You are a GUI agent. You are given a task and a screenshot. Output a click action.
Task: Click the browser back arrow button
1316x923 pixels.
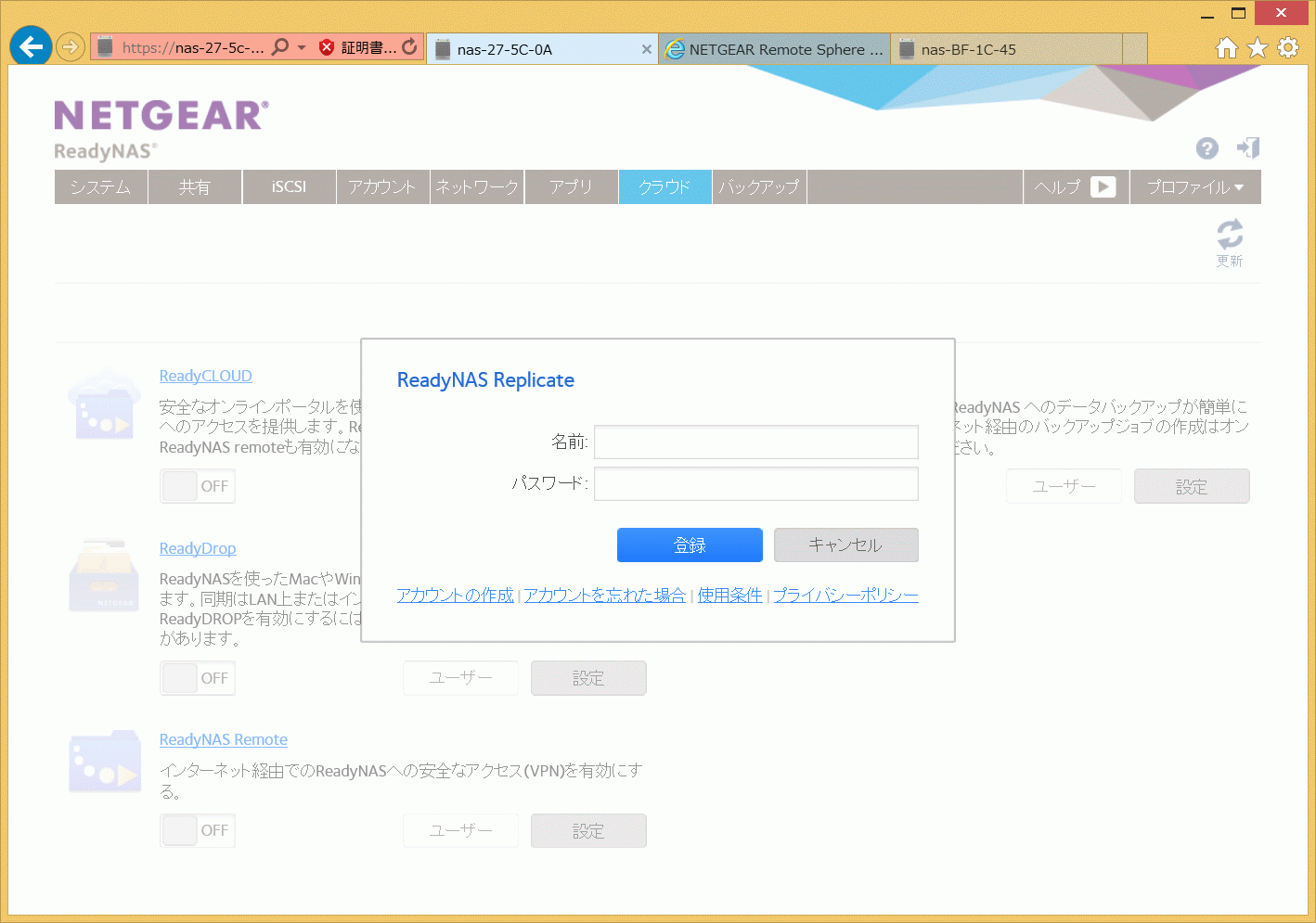point(32,46)
